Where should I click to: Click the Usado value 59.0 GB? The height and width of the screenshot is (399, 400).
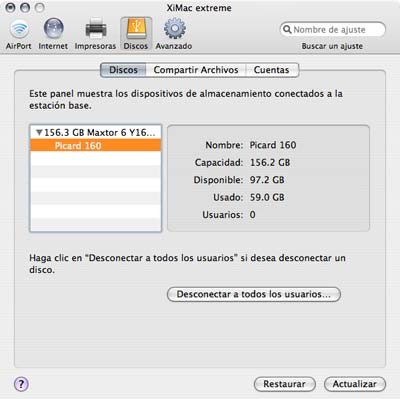pyautogui.click(x=267, y=197)
